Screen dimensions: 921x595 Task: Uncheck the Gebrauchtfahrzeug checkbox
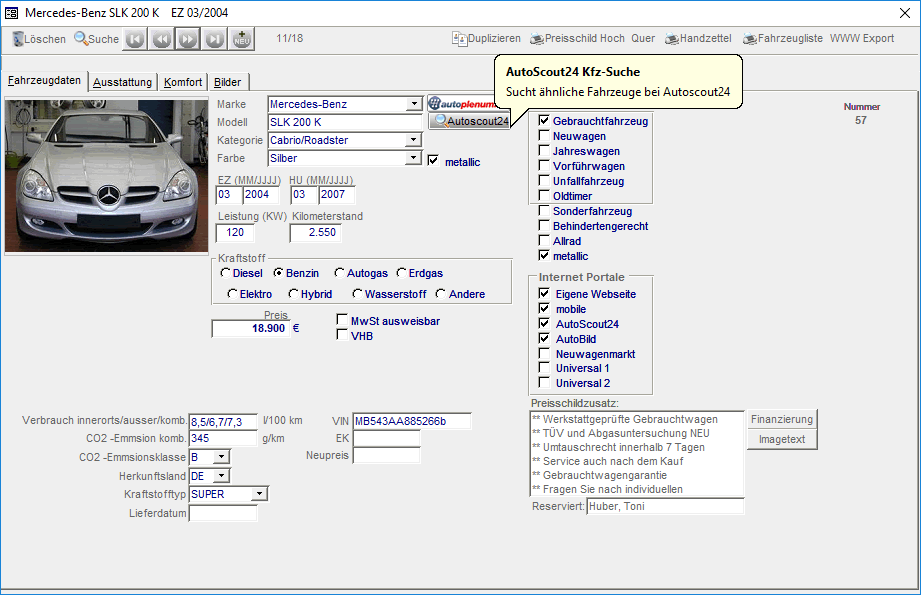click(x=543, y=120)
